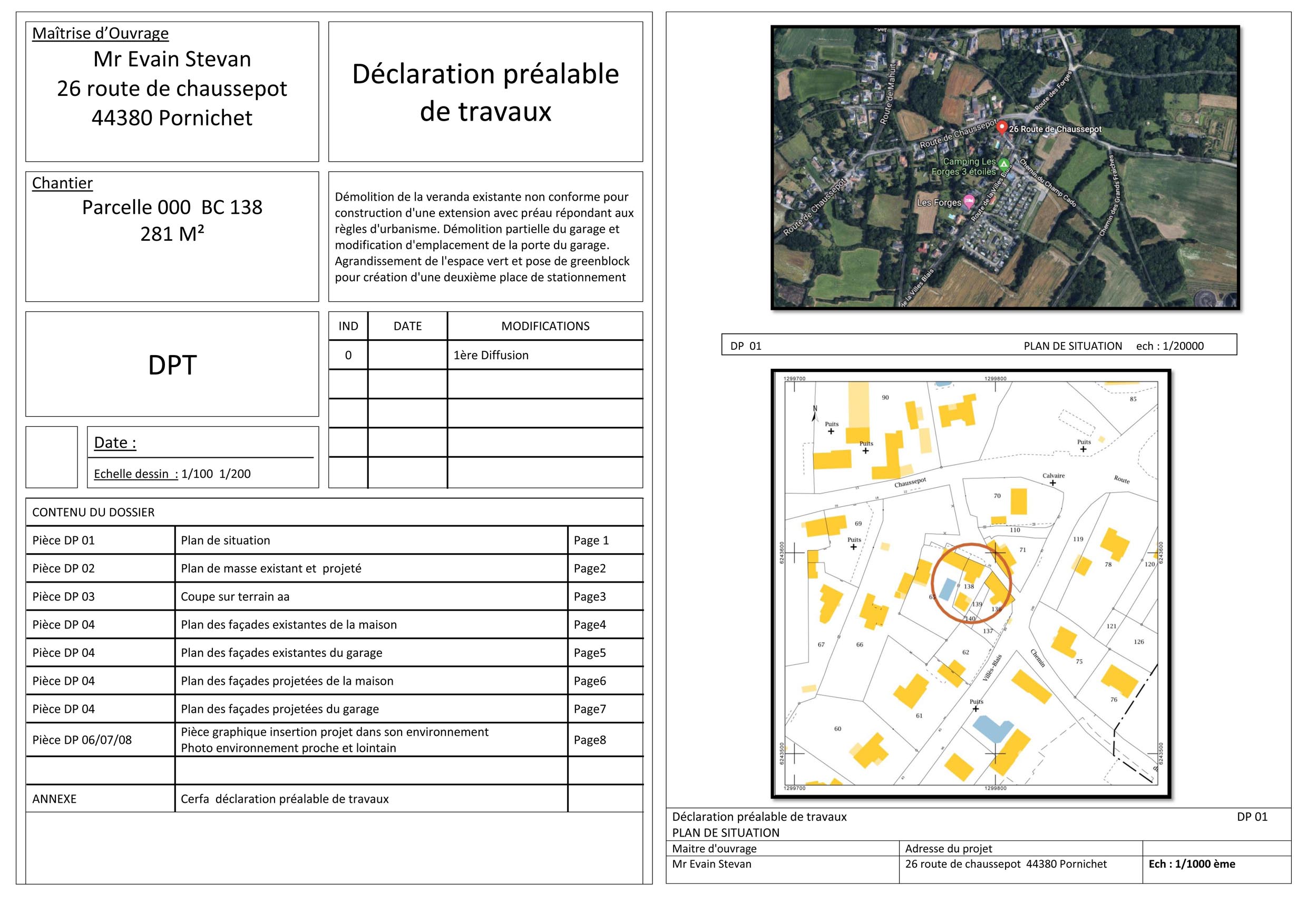Click 'ech : 1/20000' in the map caption

click(x=1170, y=346)
